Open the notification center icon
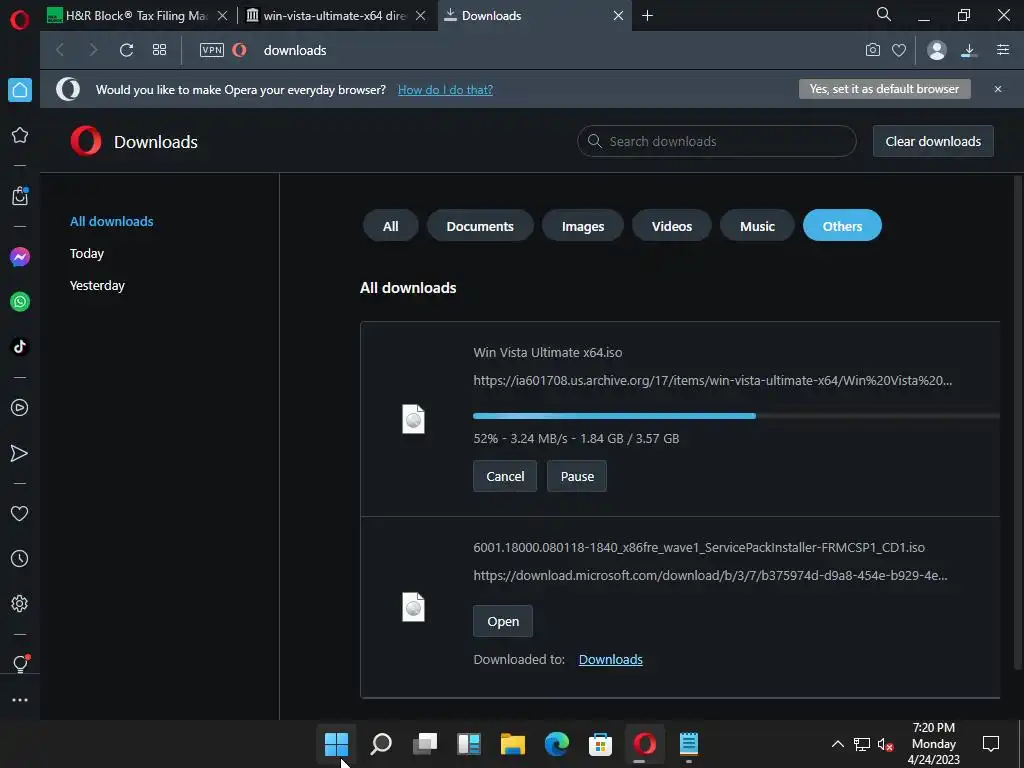This screenshot has height=768, width=1024. 991,743
